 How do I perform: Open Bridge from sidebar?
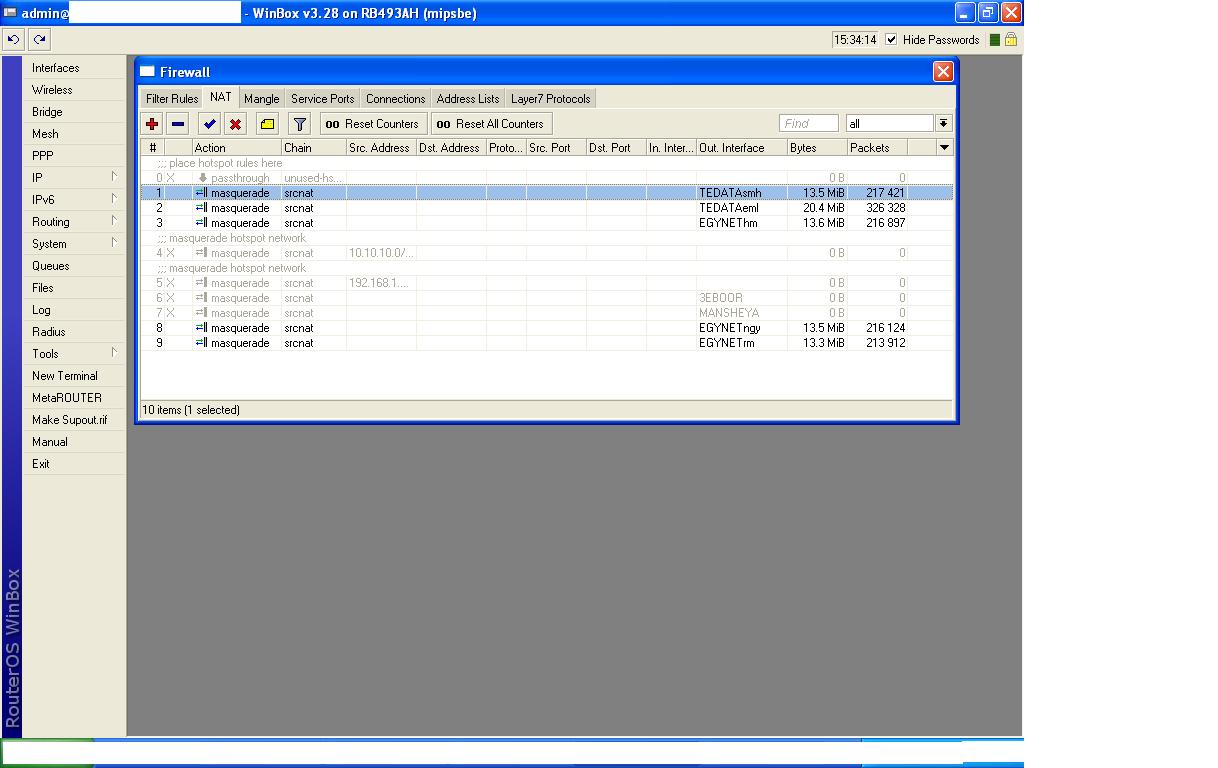[74, 112]
